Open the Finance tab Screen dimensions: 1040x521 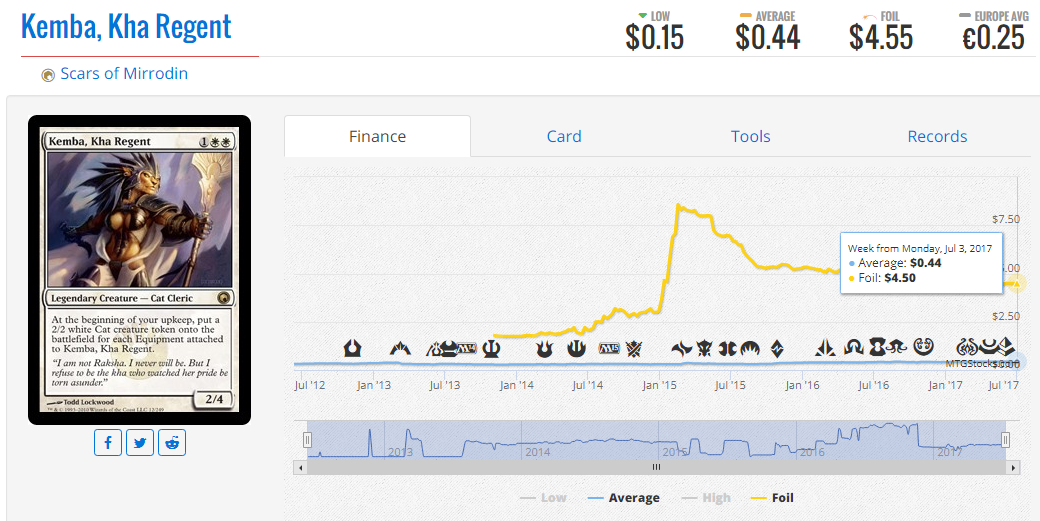377,137
